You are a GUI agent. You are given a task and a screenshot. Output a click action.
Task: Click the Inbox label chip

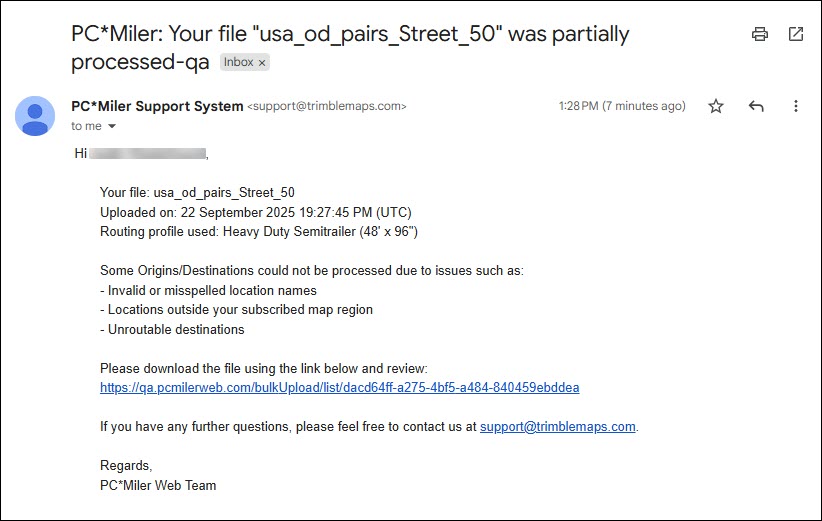click(238, 62)
